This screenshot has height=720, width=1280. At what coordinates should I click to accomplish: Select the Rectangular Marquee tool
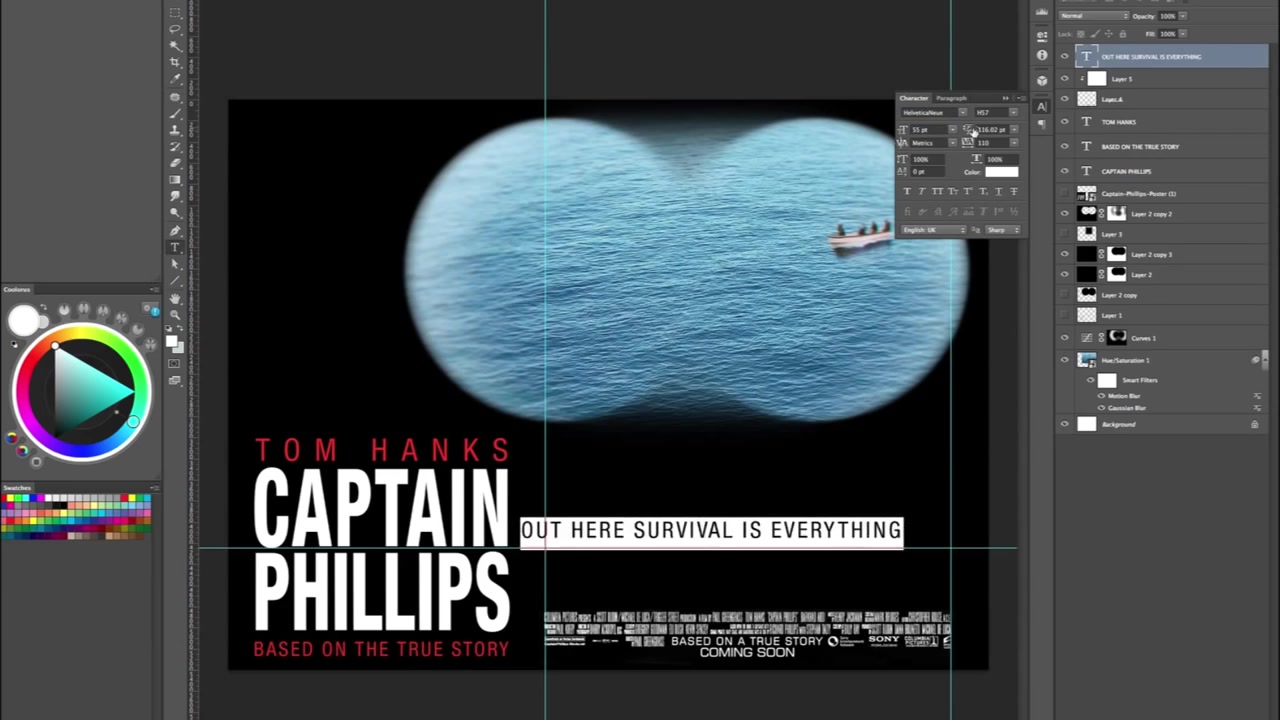pos(175,13)
